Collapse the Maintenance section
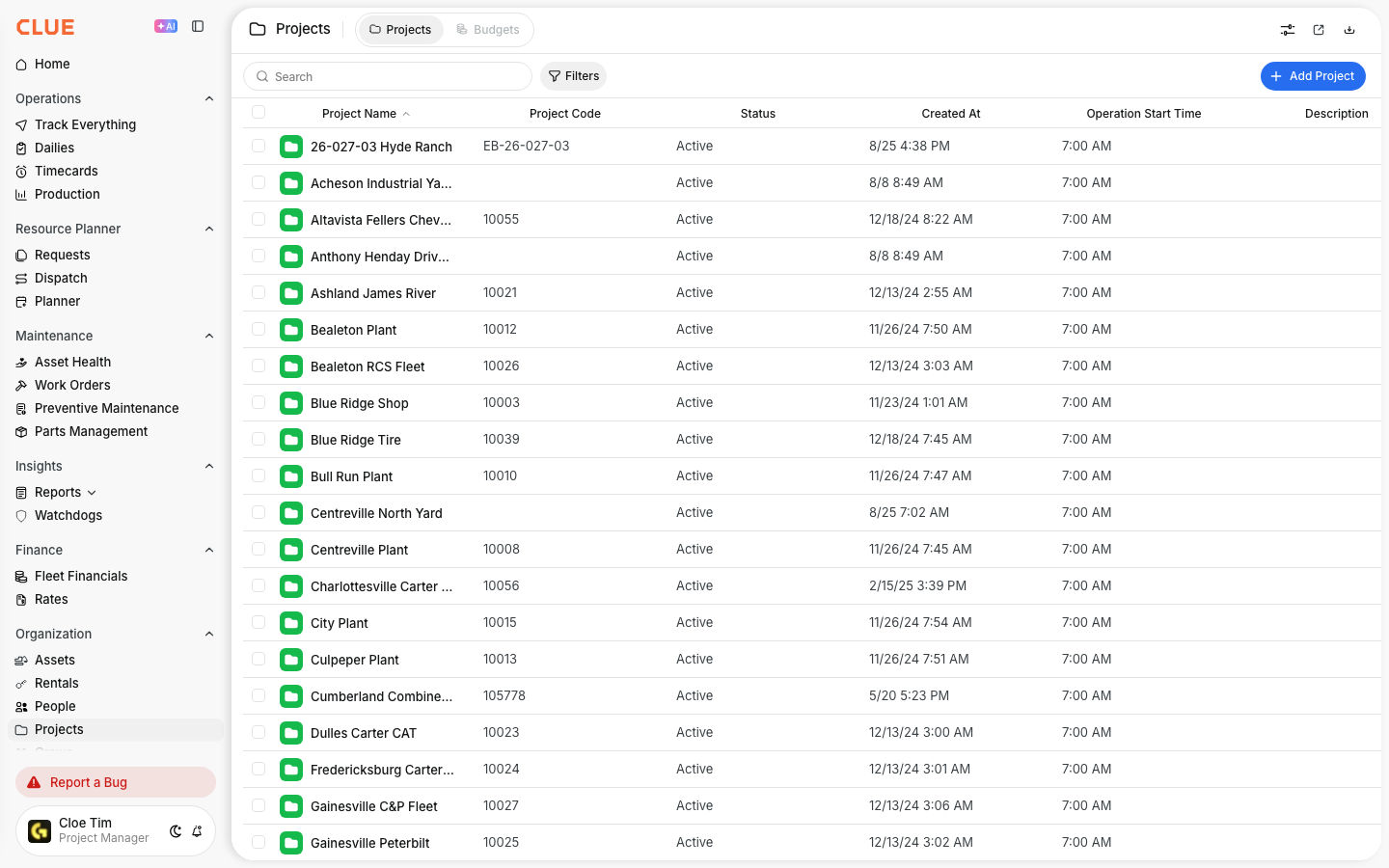This screenshot has height=868, width=1389. [x=209, y=336]
